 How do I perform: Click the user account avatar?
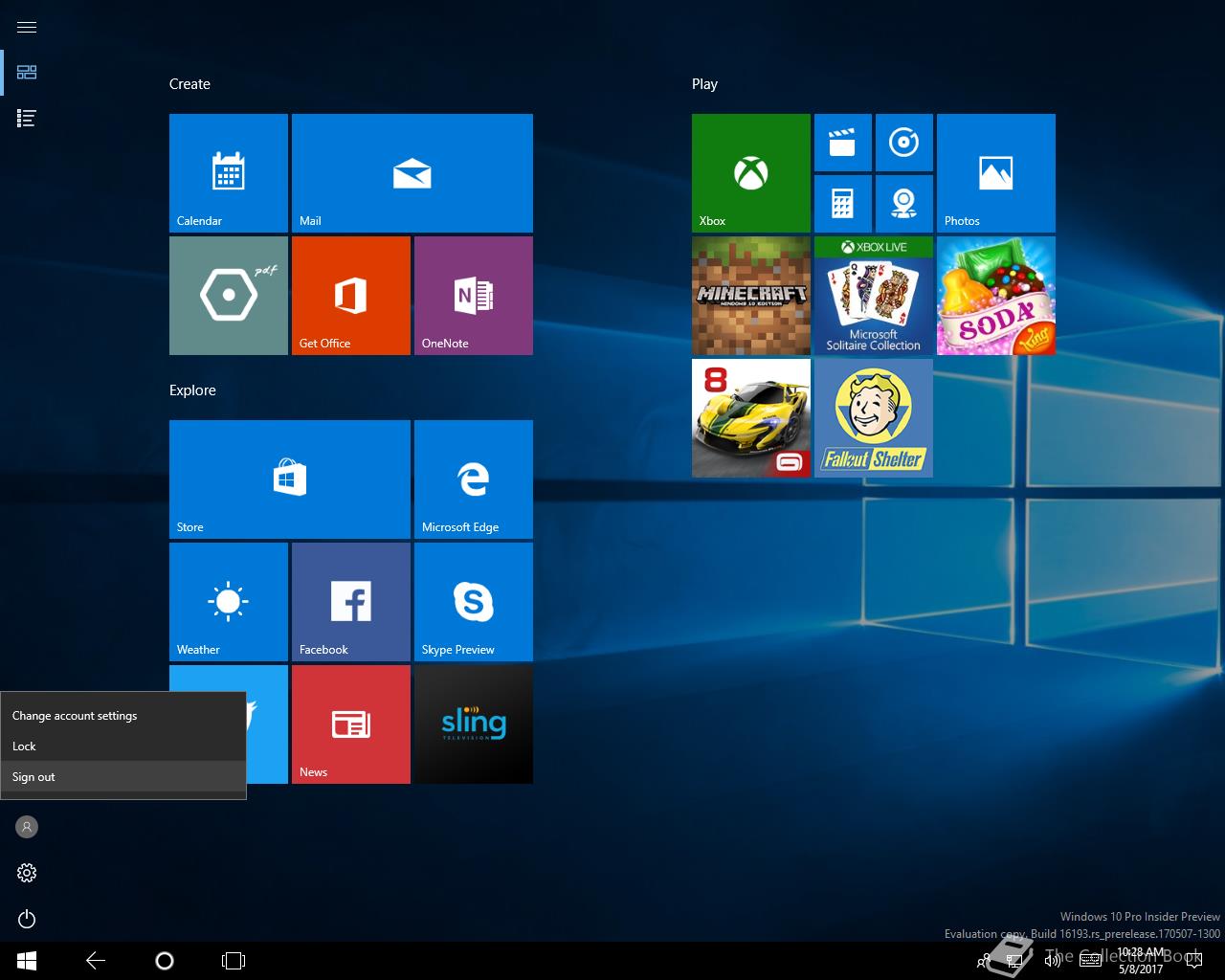(27, 827)
